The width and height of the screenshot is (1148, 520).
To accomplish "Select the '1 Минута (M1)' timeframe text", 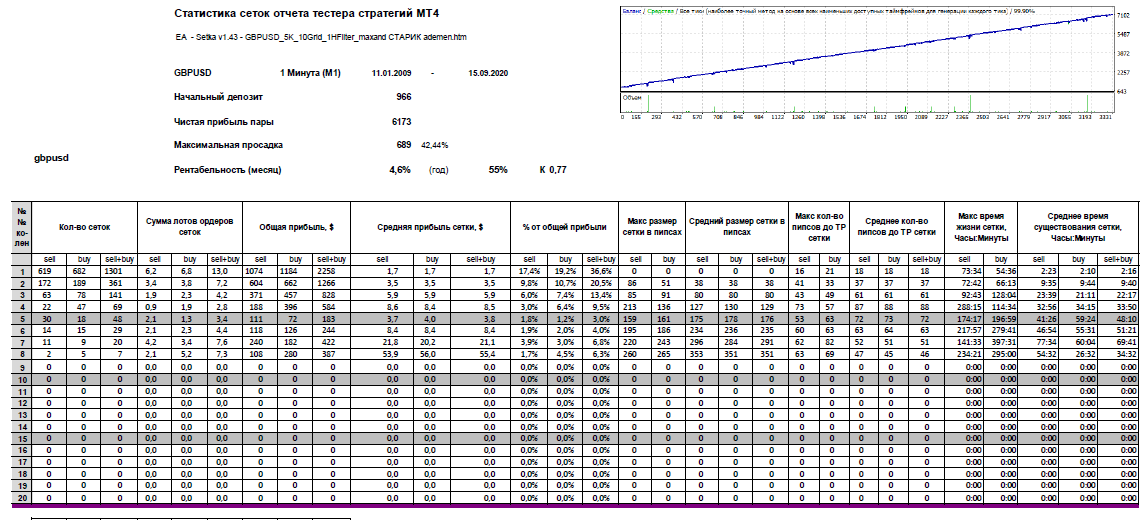I will [x=310, y=73].
